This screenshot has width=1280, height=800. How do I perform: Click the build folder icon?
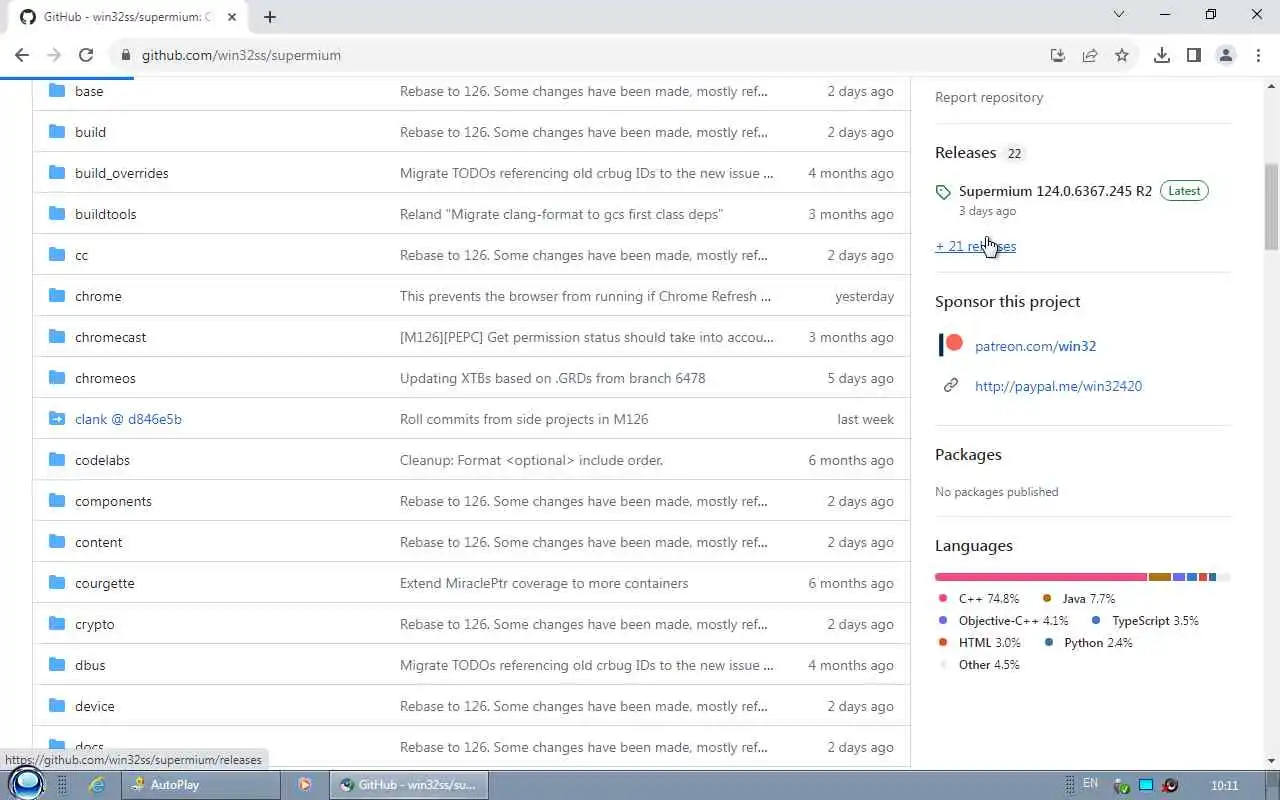click(57, 132)
